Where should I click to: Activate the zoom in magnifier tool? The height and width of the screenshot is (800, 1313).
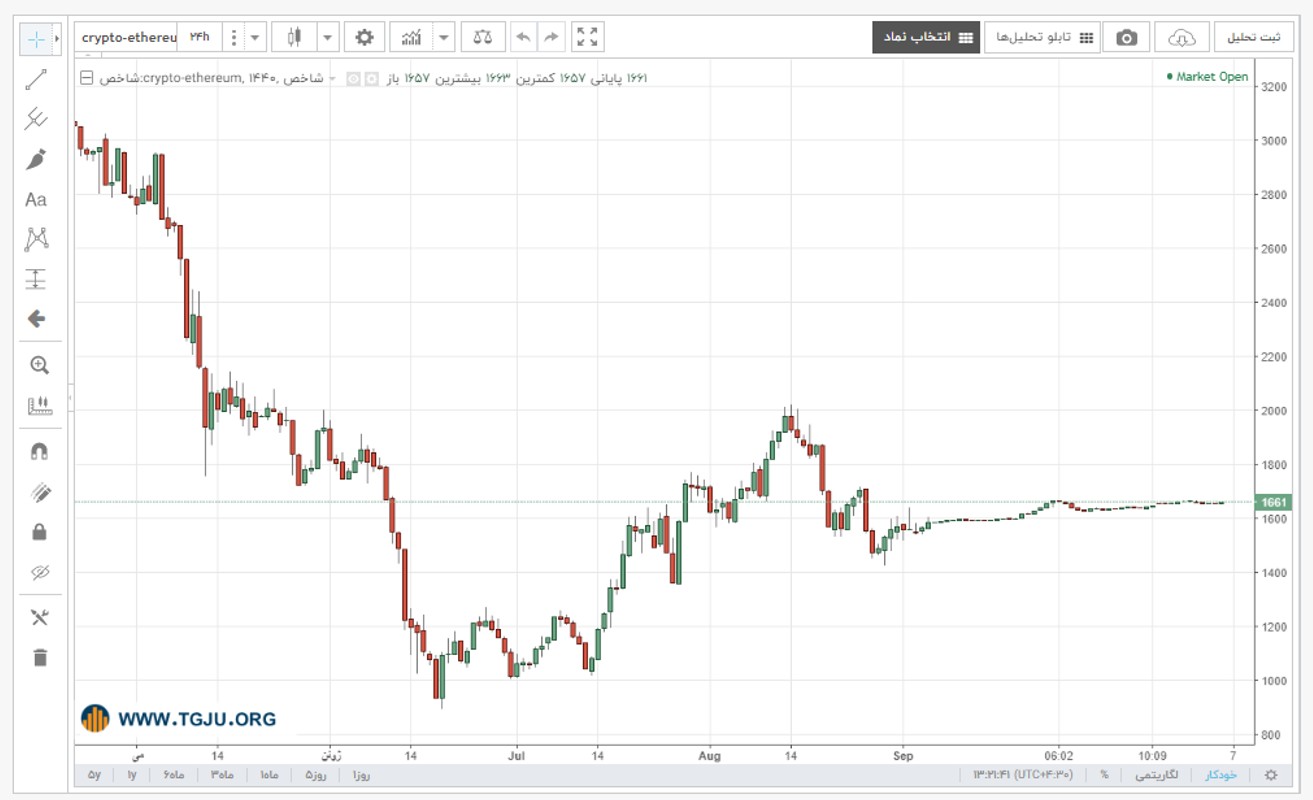[x=39, y=365]
